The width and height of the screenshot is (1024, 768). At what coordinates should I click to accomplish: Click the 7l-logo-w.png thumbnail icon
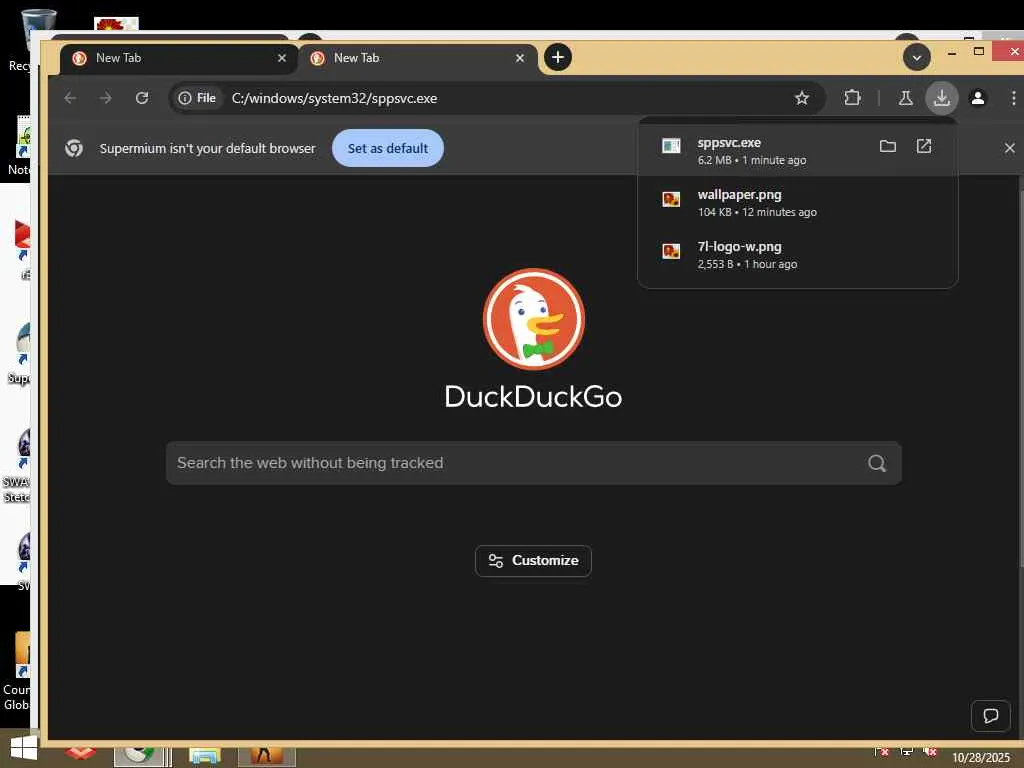click(671, 251)
